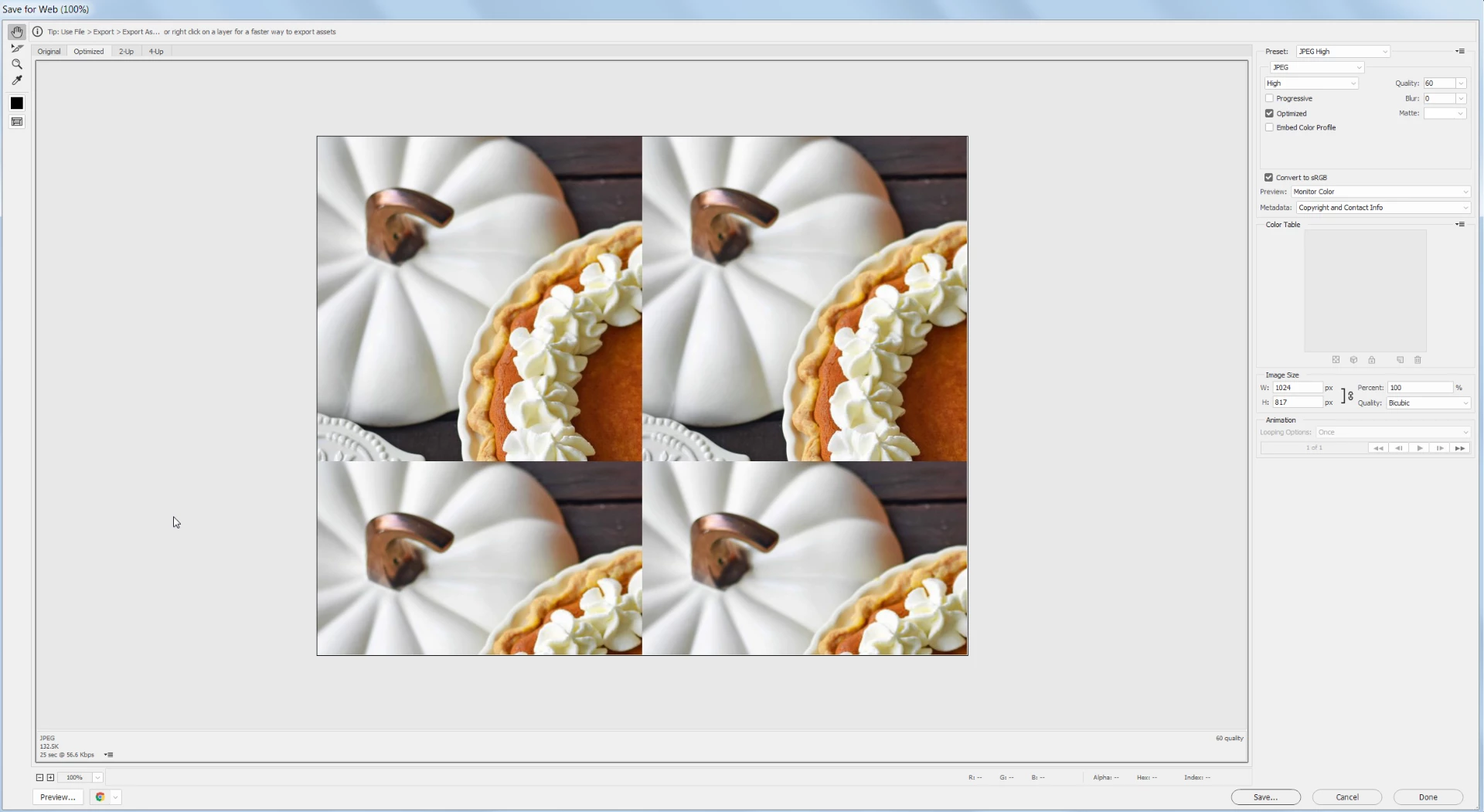1484x812 pixels.
Task: Open the Quality value slider arrow
Action: tap(1461, 83)
